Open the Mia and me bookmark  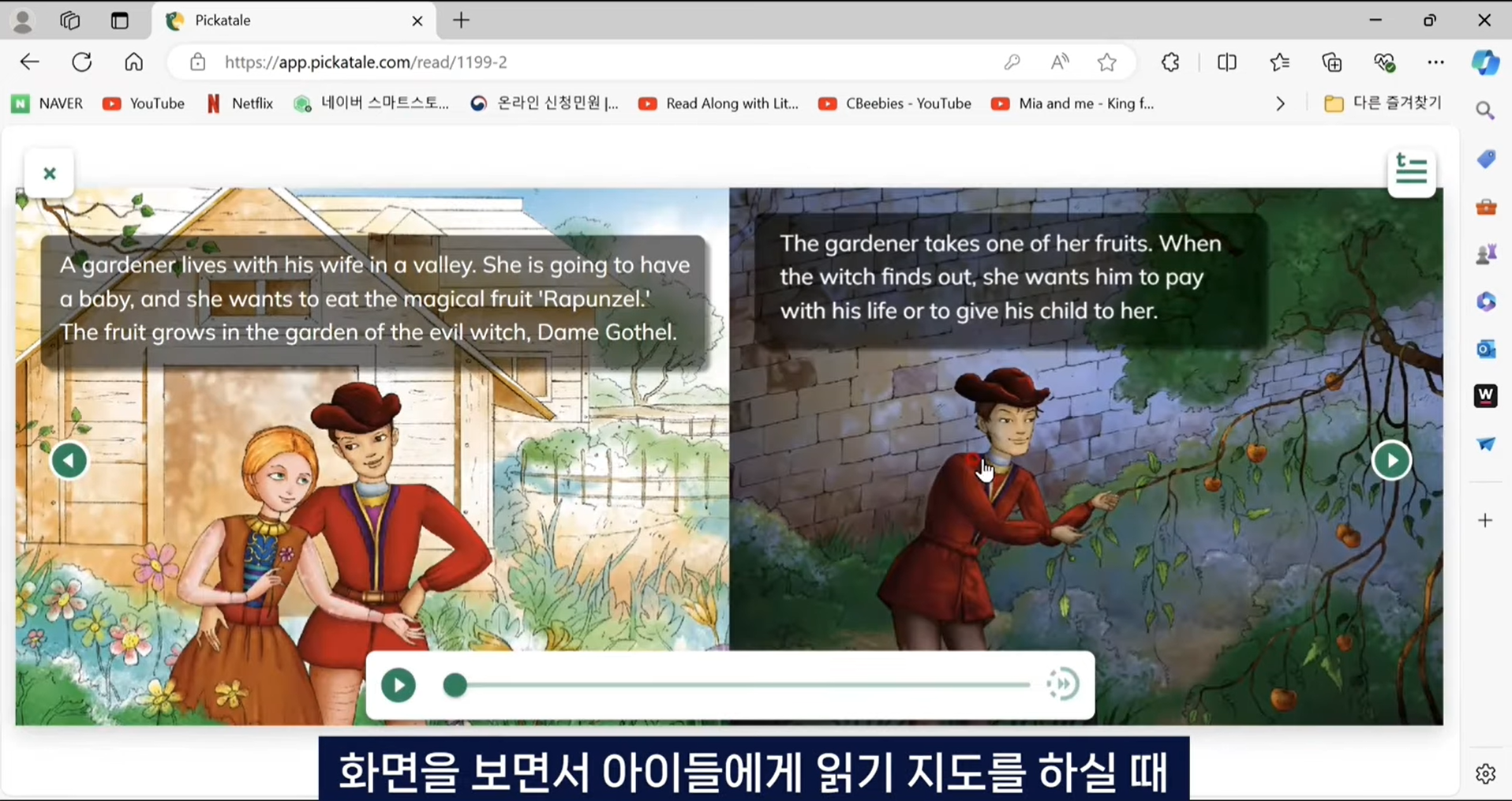[x=1072, y=103]
